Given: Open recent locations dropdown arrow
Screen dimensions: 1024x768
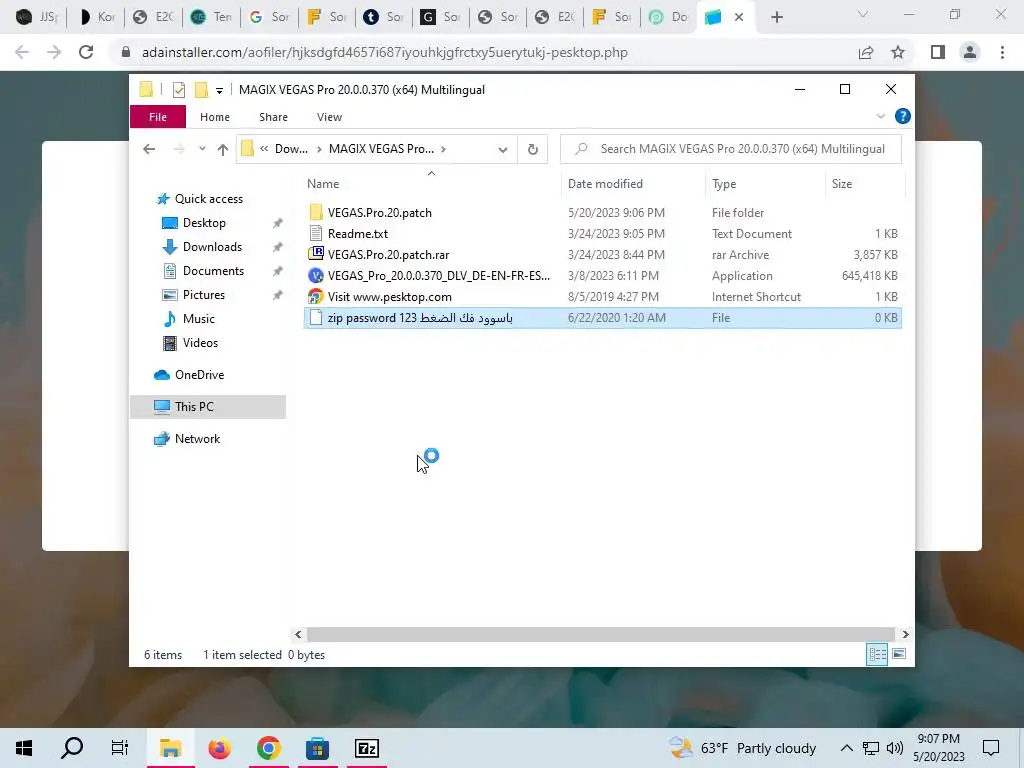Looking at the screenshot, I should coord(202,149).
